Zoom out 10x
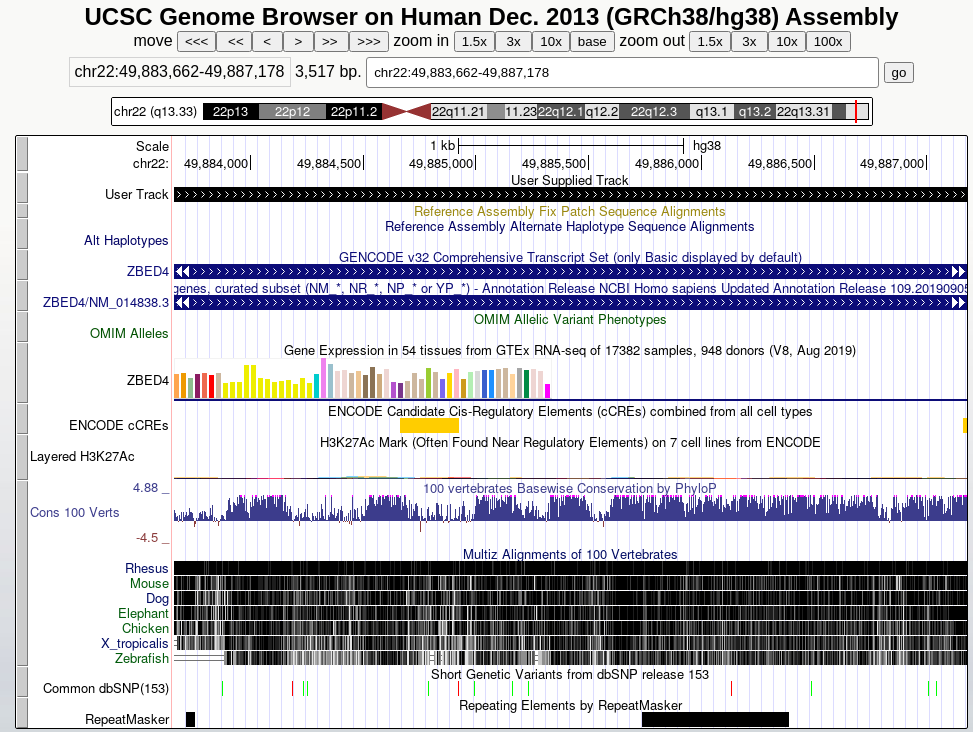973x732 pixels. point(786,42)
